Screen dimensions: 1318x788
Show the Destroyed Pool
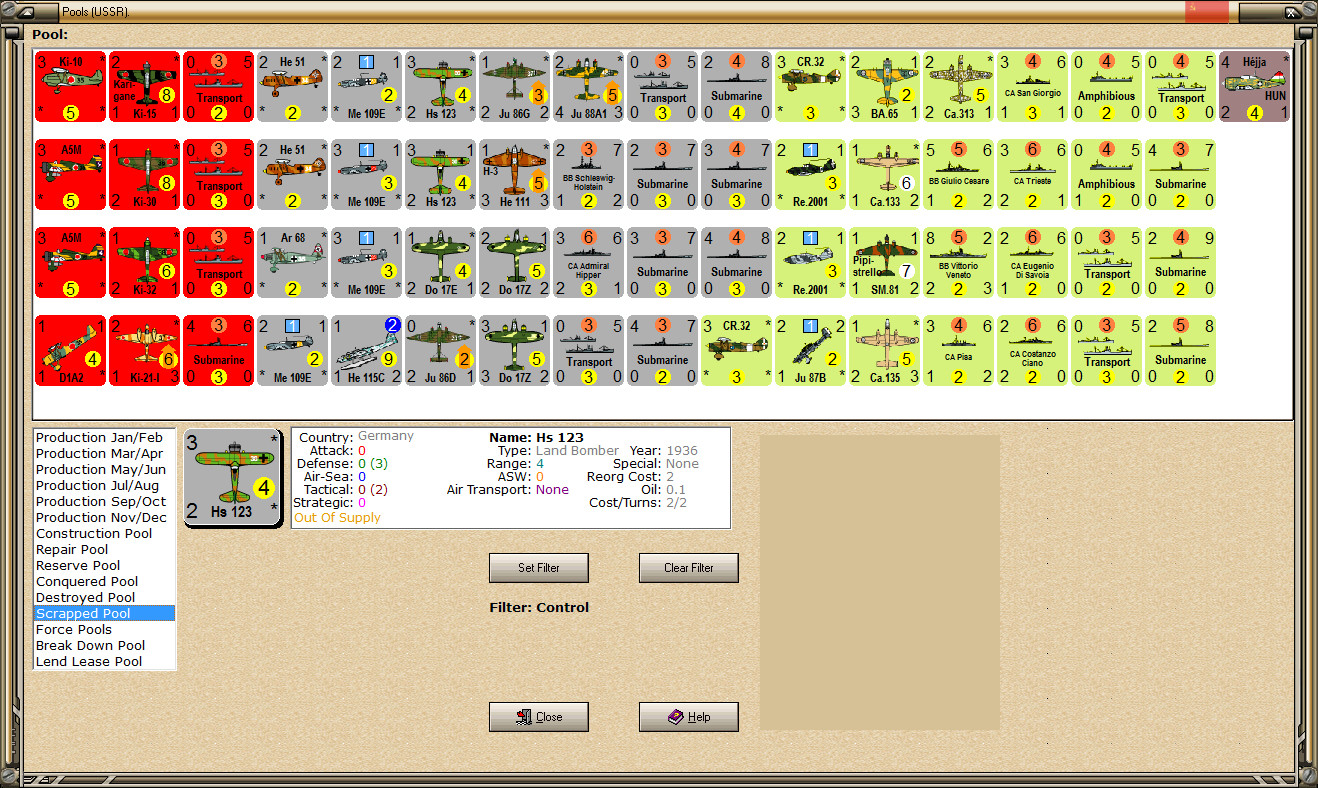point(104,598)
